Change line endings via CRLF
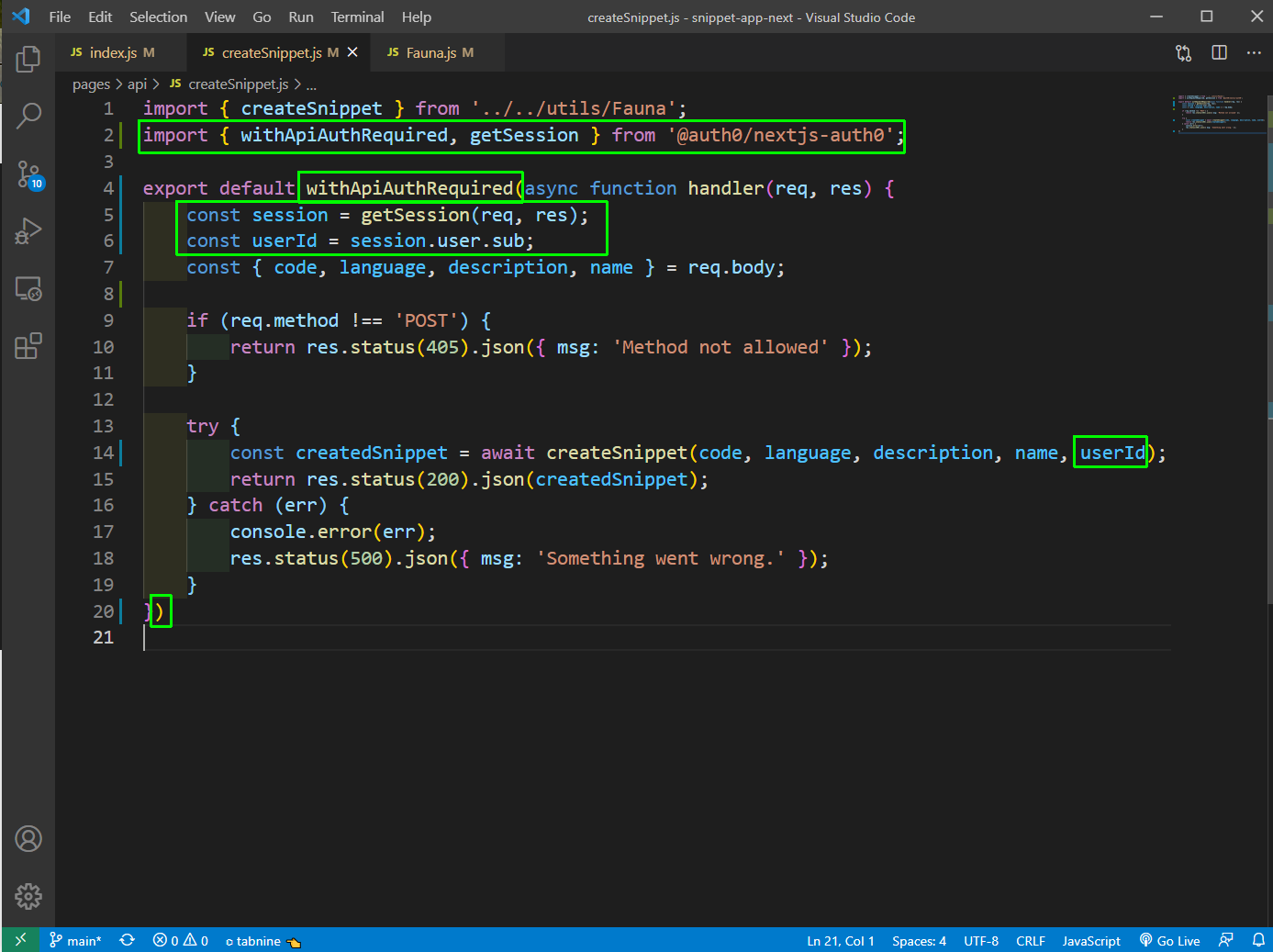 pos(1031,940)
